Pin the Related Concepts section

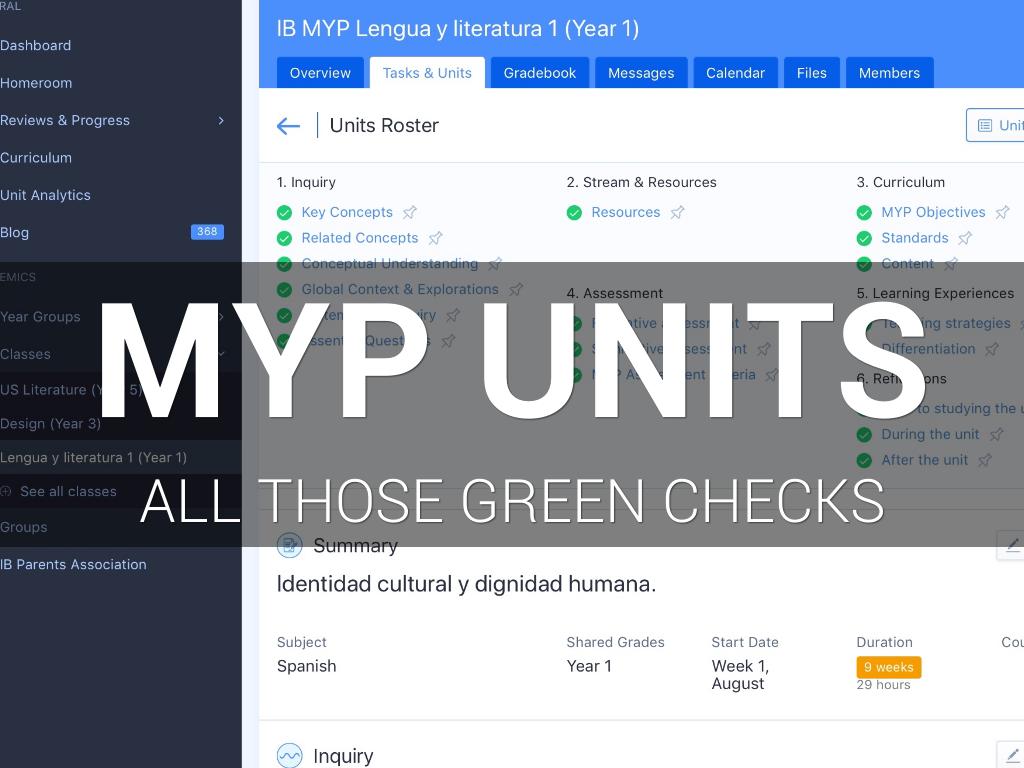435,238
